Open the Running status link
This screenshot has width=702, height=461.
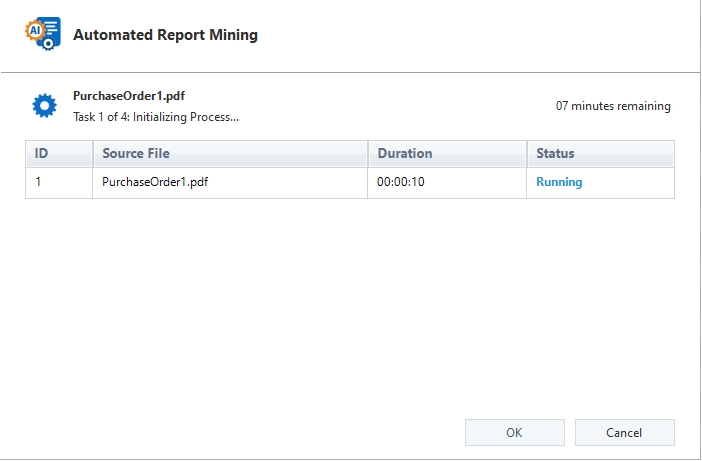559,182
